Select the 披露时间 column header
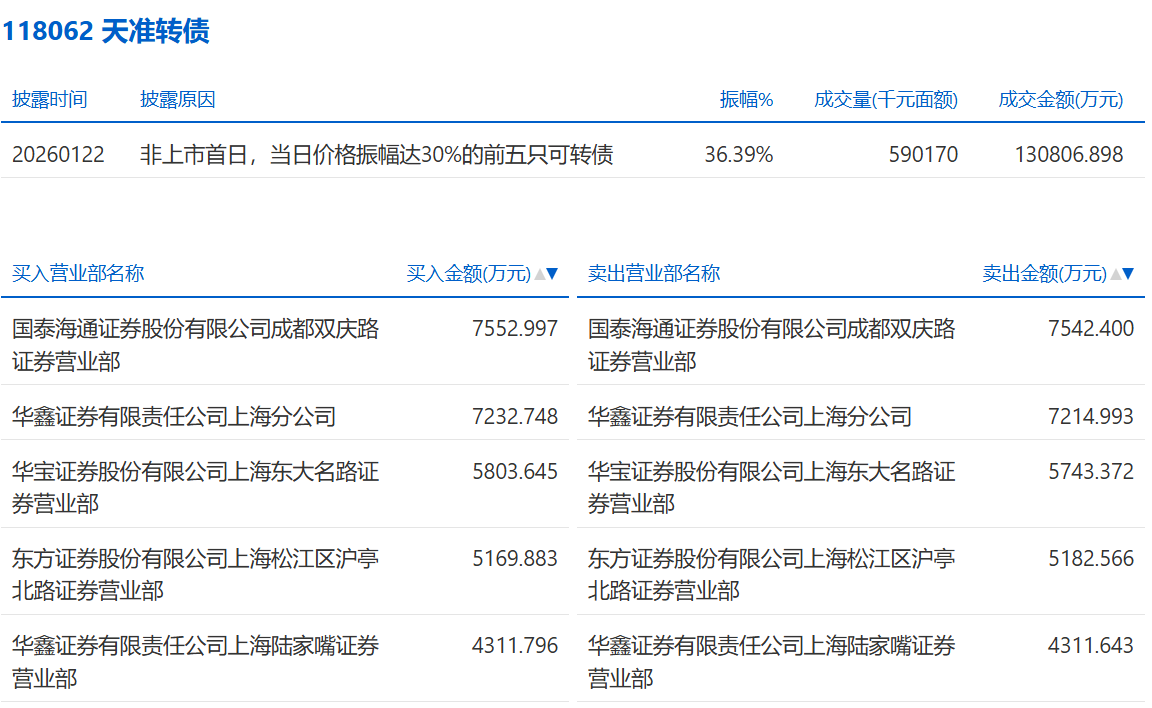 (49, 100)
